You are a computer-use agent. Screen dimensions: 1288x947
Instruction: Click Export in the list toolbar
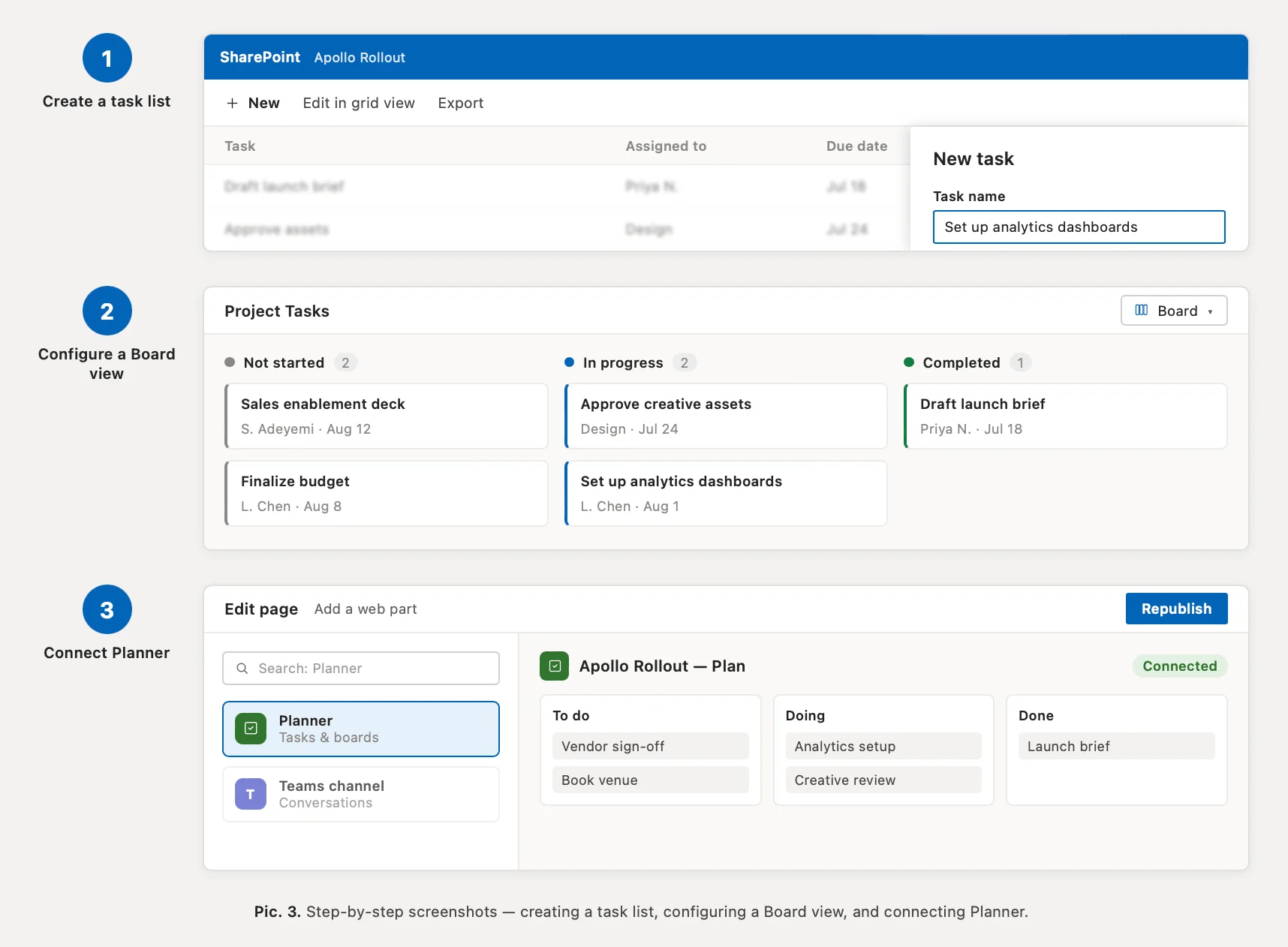[461, 103]
